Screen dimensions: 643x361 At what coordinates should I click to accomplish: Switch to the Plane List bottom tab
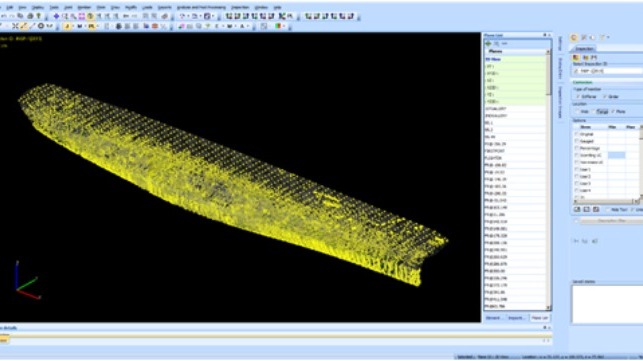click(539, 318)
